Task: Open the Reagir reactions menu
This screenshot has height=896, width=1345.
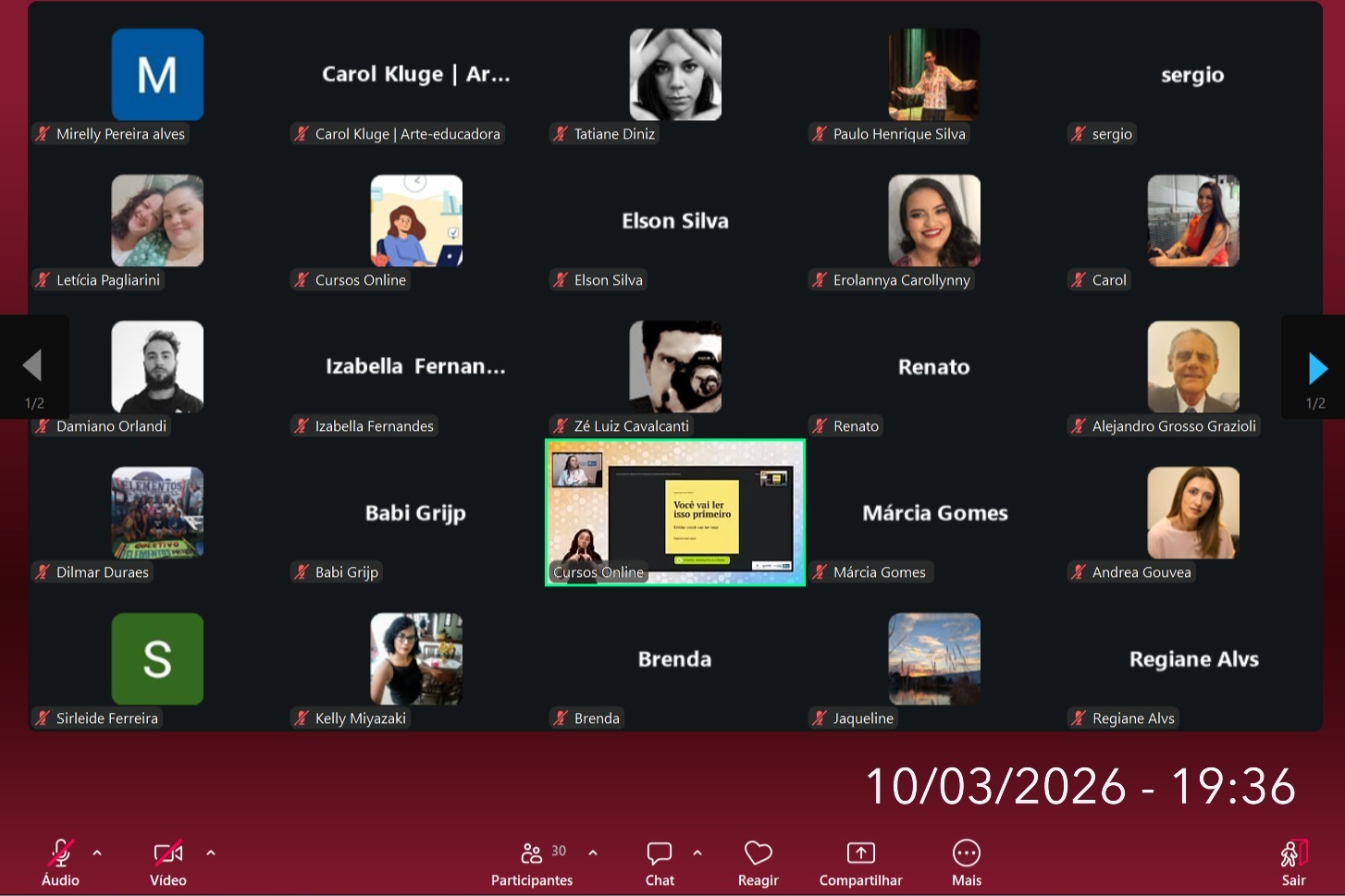Action: (x=758, y=863)
